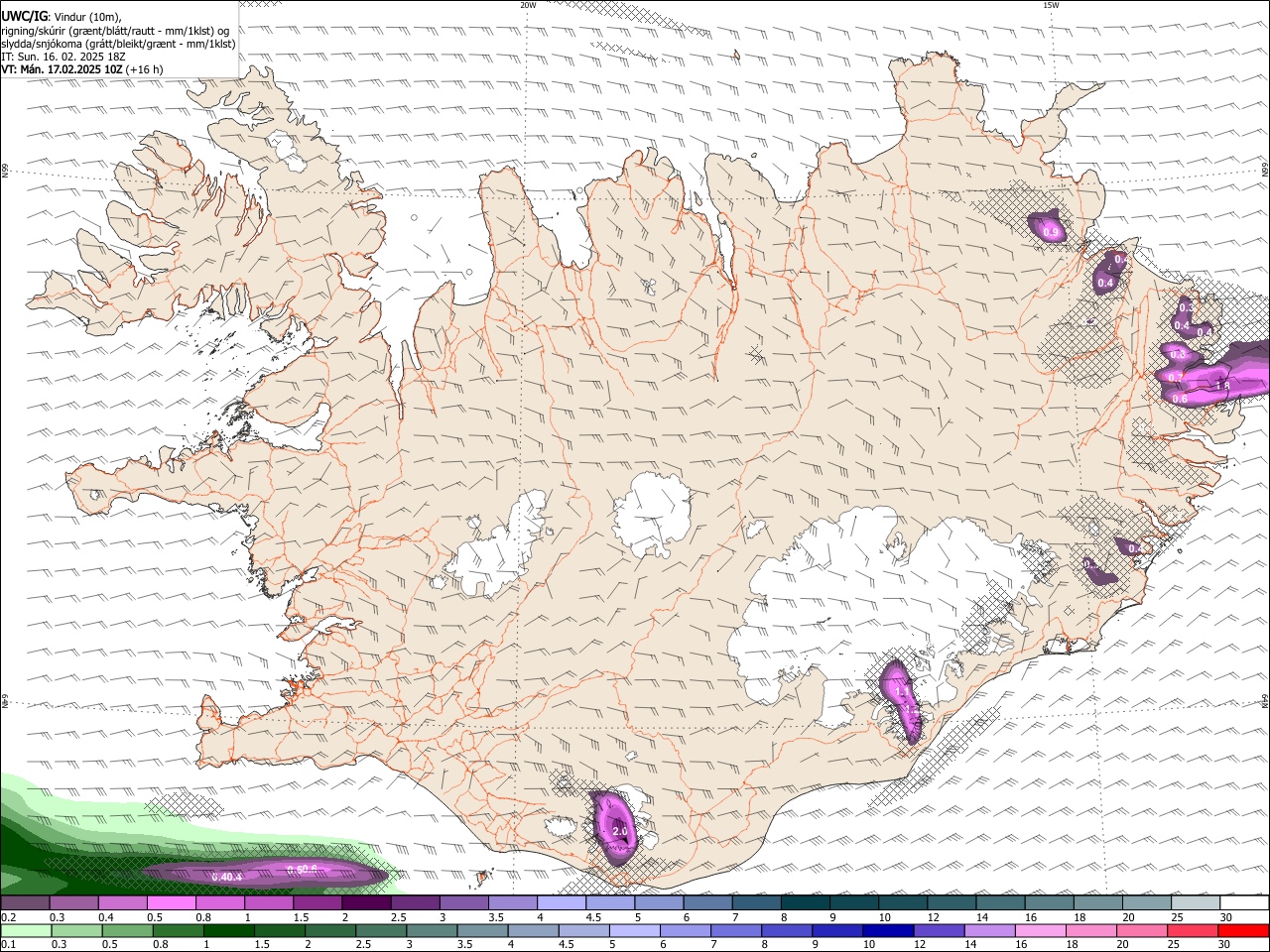Click the '0.2' label under the upper legend row
Image resolution: width=1270 pixels, height=952 pixels.
8,917
